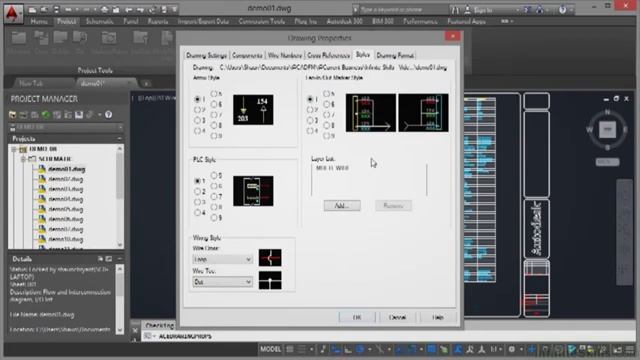The width and height of the screenshot is (640, 360).
Task: Select PLC Style option 9
Action: [214, 218]
